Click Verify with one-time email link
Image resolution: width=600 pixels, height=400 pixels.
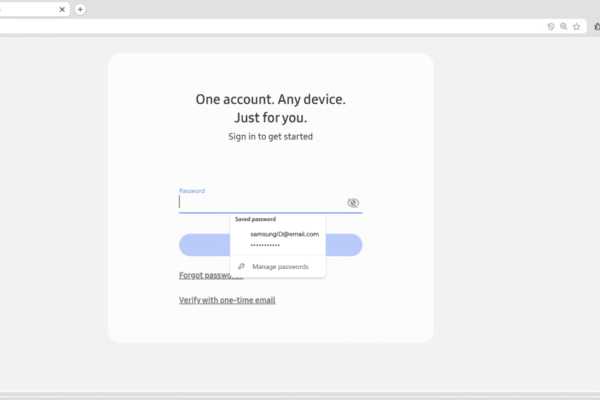pos(227,300)
